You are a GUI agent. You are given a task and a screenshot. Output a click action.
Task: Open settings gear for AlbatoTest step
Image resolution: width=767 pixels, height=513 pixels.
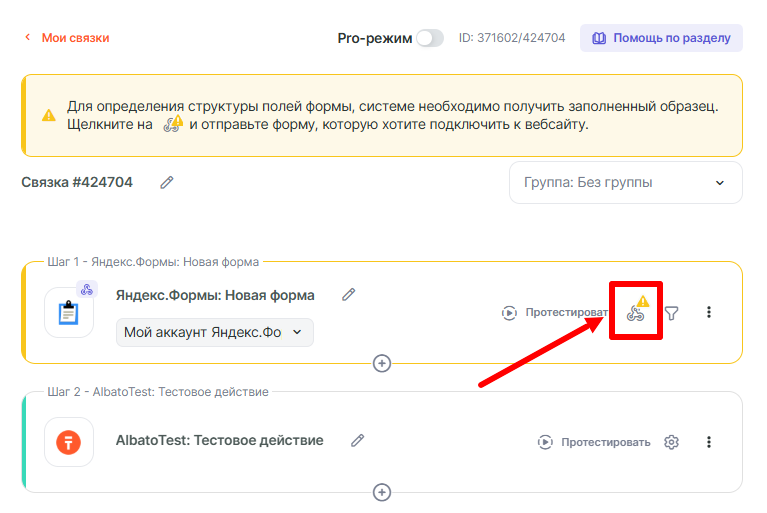[672, 442]
